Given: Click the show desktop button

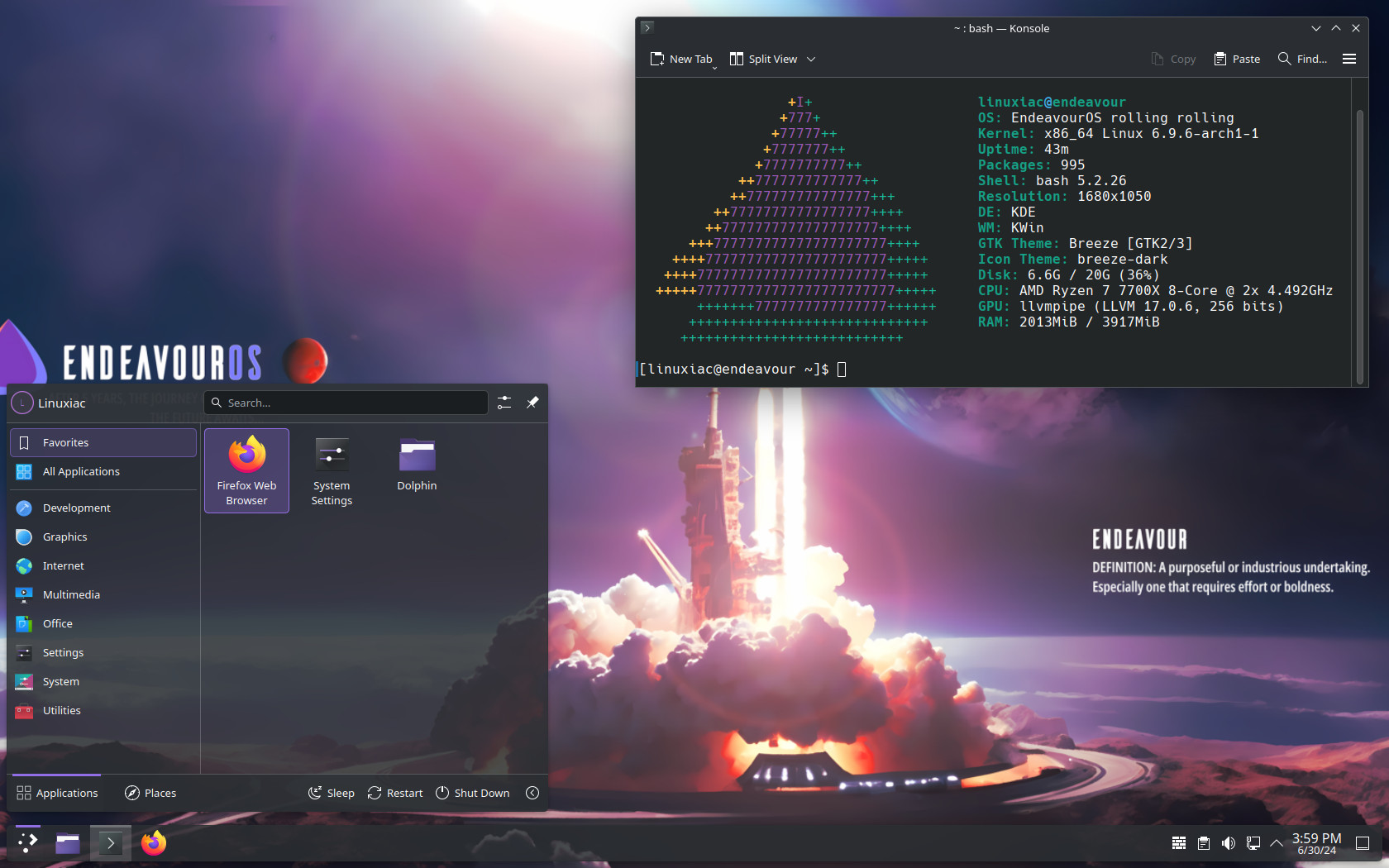Looking at the screenshot, I should [x=1363, y=843].
